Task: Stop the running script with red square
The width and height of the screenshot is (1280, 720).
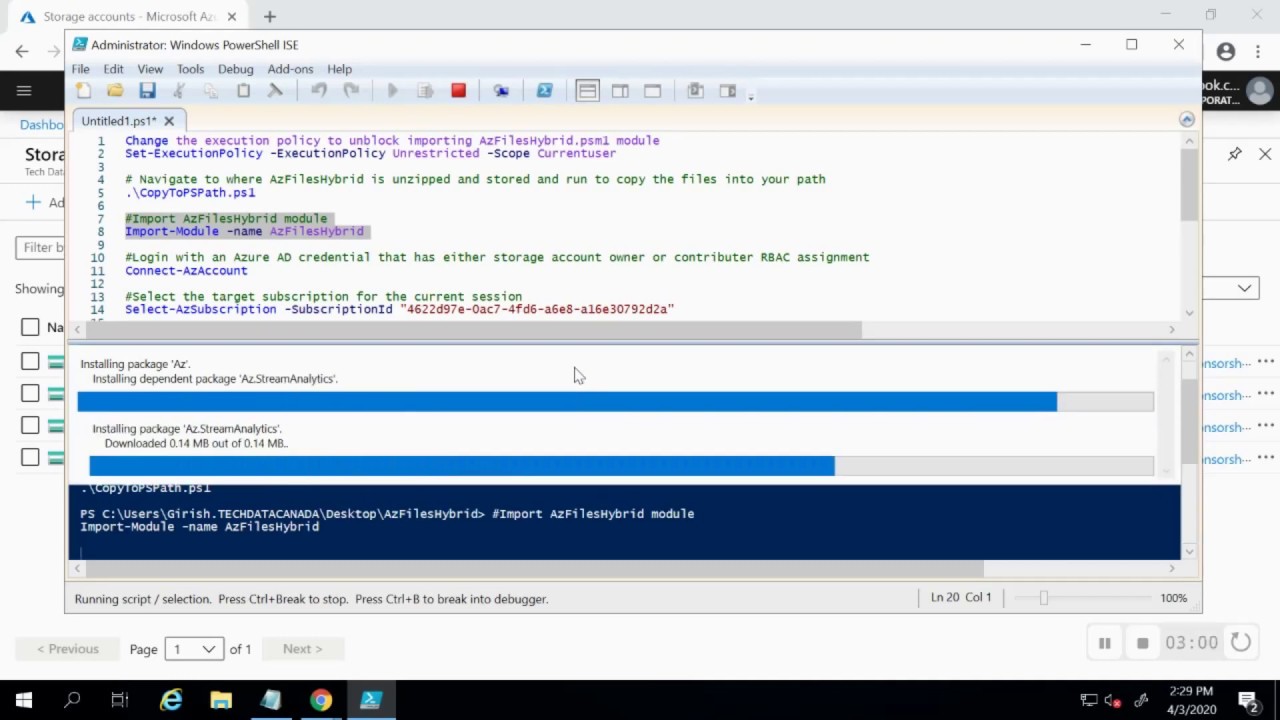Action: 458,91
